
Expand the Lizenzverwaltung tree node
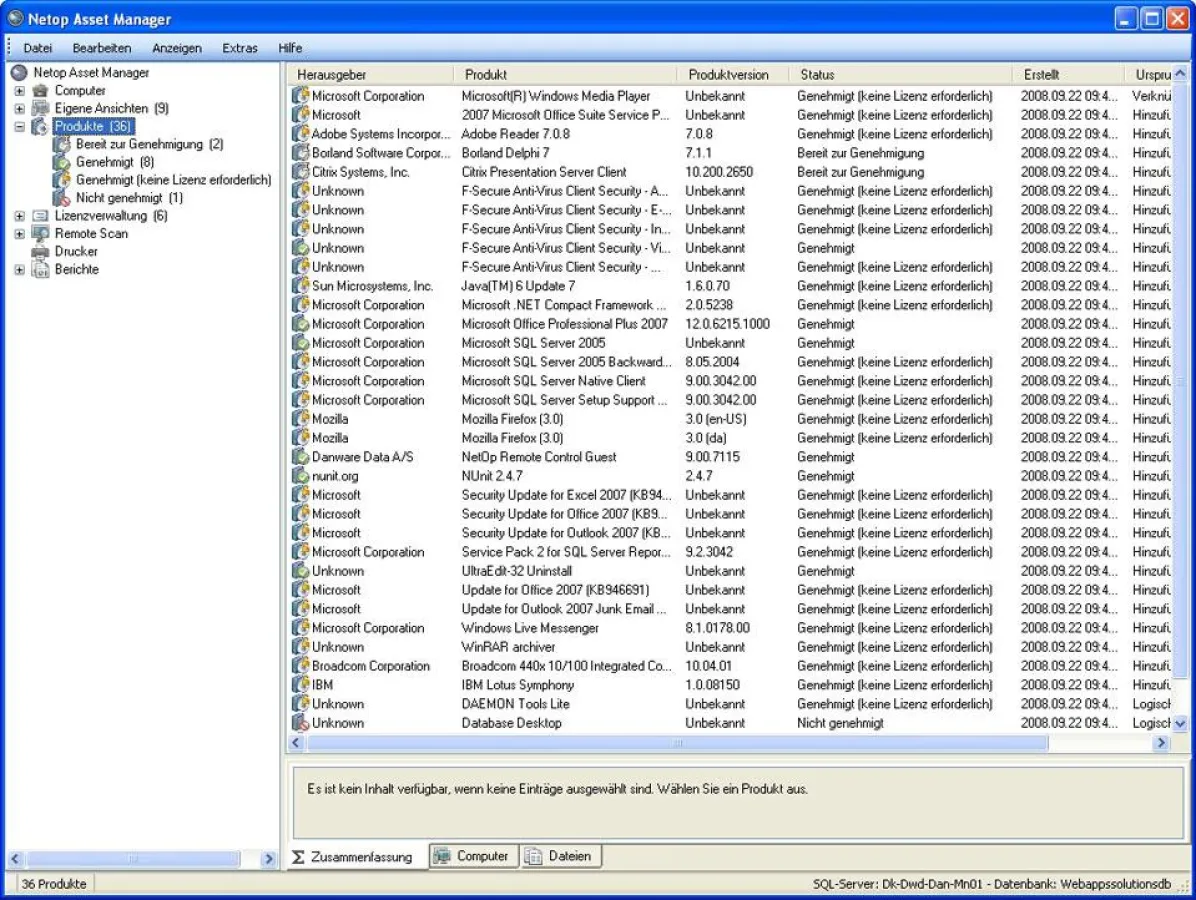pos(18,215)
